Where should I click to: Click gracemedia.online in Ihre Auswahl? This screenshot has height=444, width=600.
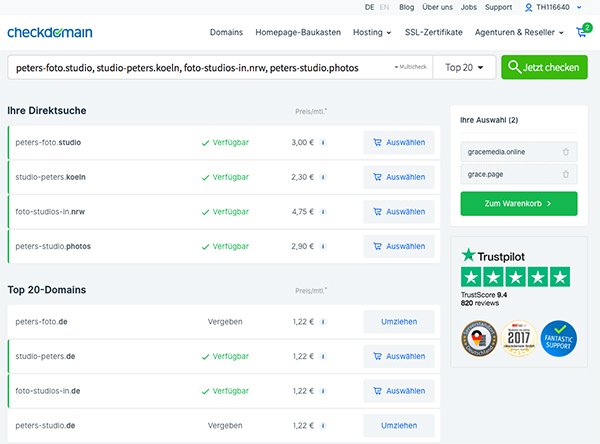click(496, 152)
